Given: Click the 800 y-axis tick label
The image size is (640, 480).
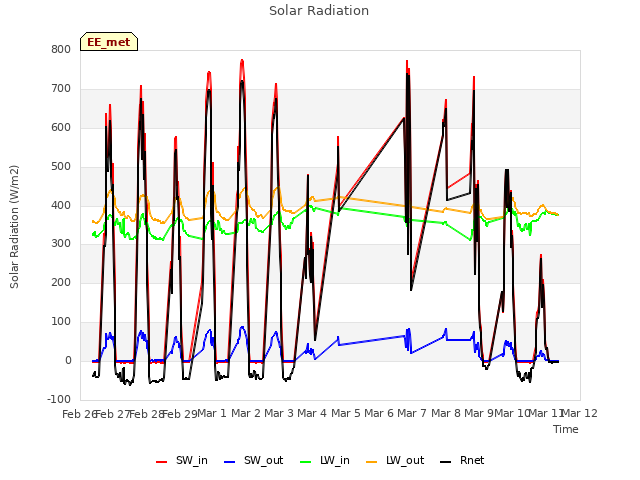Looking at the screenshot, I should 61,49.
